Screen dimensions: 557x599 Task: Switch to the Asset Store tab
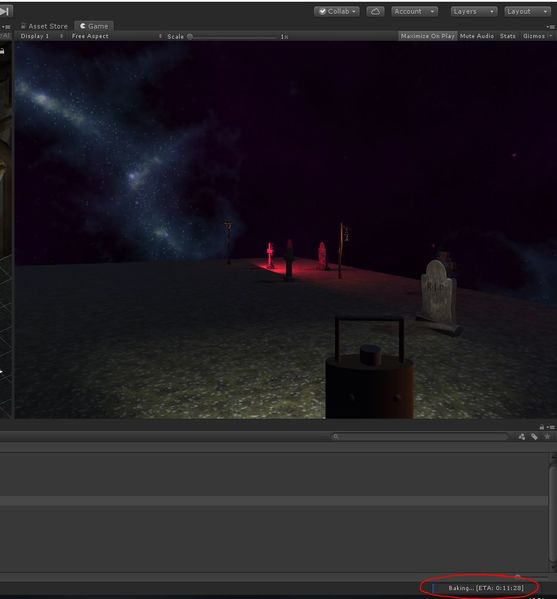click(x=44, y=26)
